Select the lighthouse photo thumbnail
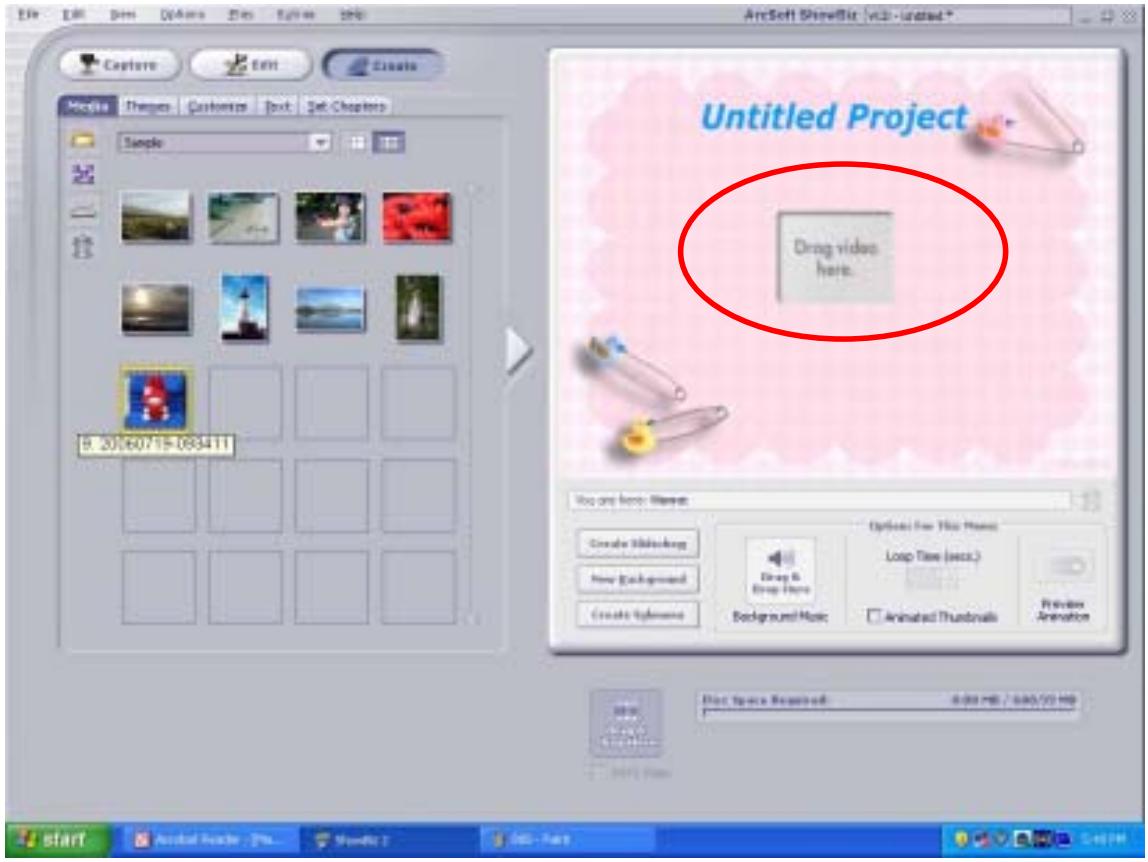Image resolution: width=1148 pixels, height=862 pixels. (x=243, y=306)
